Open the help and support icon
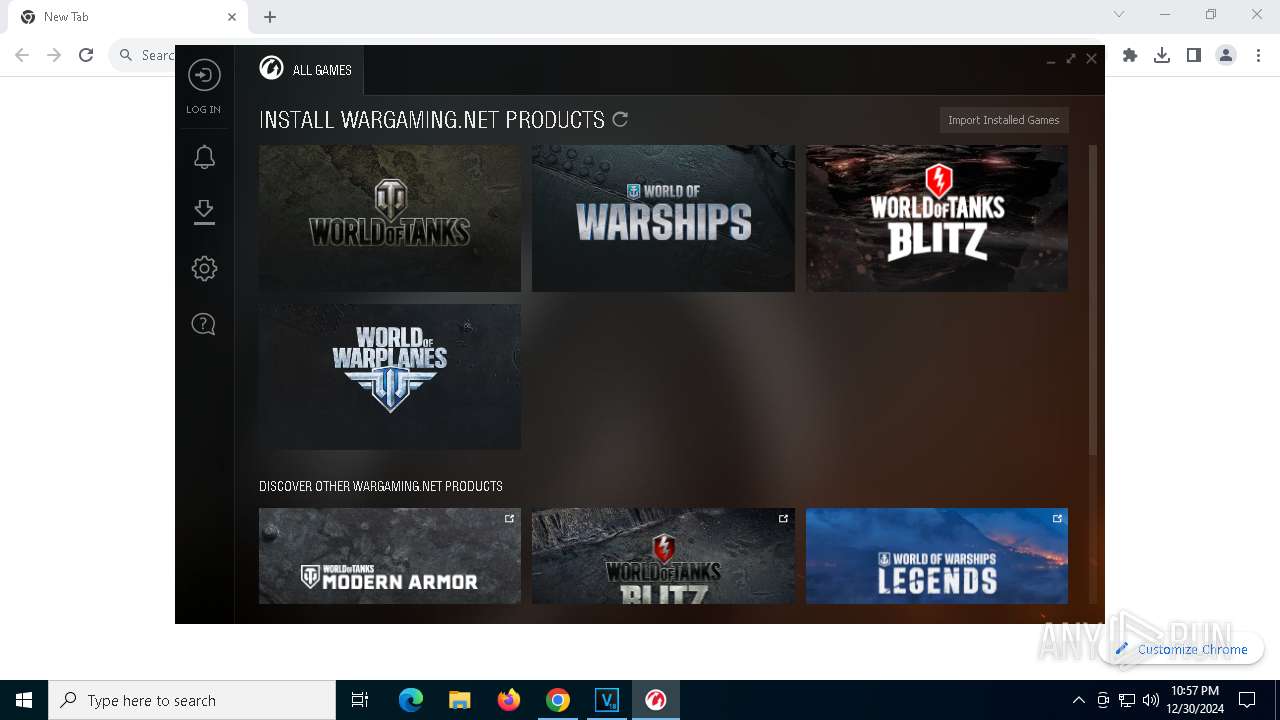Image resolution: width=1280 pixels, height=720 pixels. pyautogui.click(x=204, y=324)
